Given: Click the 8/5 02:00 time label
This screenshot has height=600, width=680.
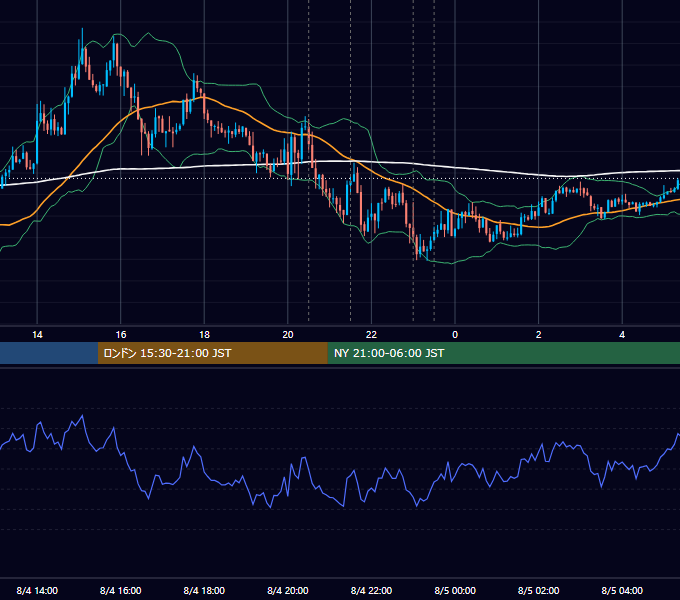Looking at the screenshot, I should 539,590.
